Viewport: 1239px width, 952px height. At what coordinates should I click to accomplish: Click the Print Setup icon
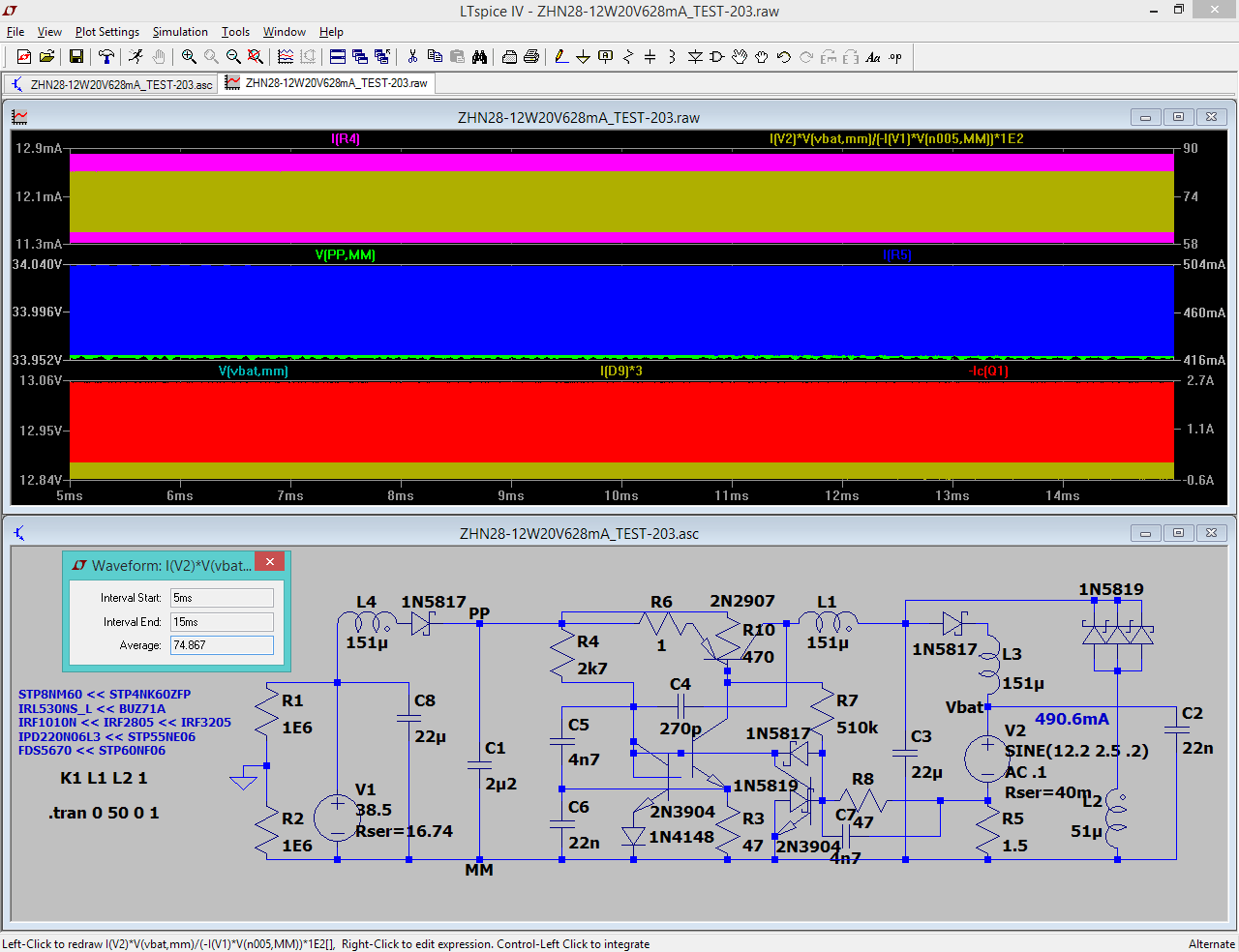(509, 57)
